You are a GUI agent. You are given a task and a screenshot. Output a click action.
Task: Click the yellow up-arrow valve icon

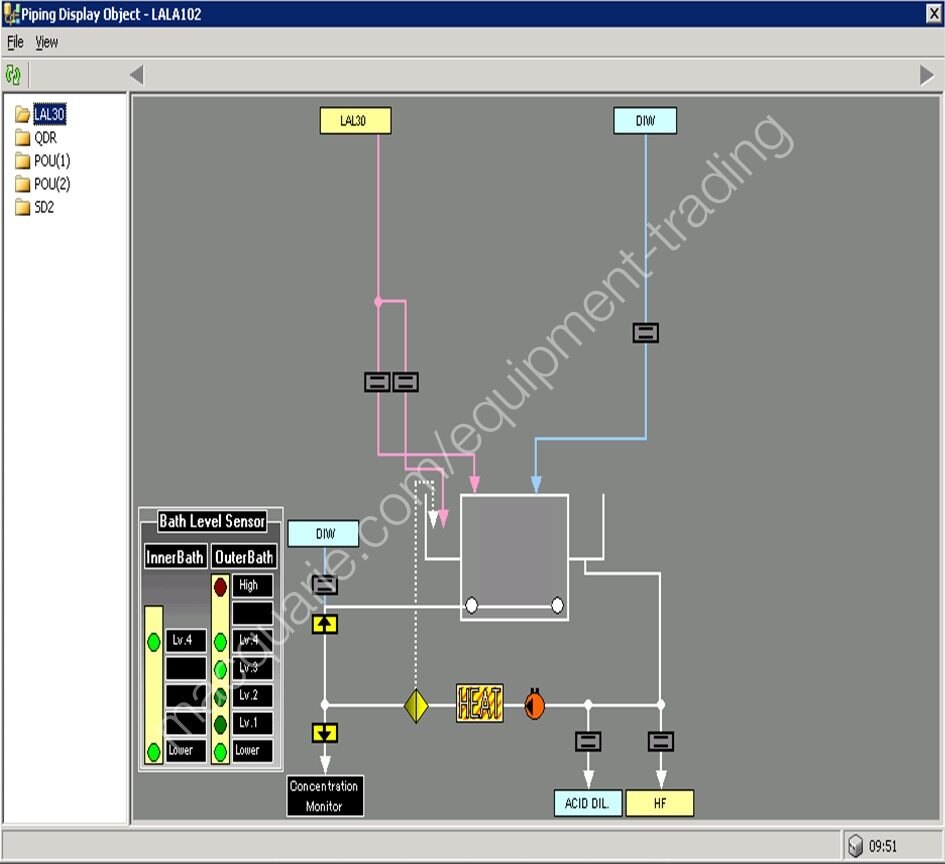(x=325, y=624)
